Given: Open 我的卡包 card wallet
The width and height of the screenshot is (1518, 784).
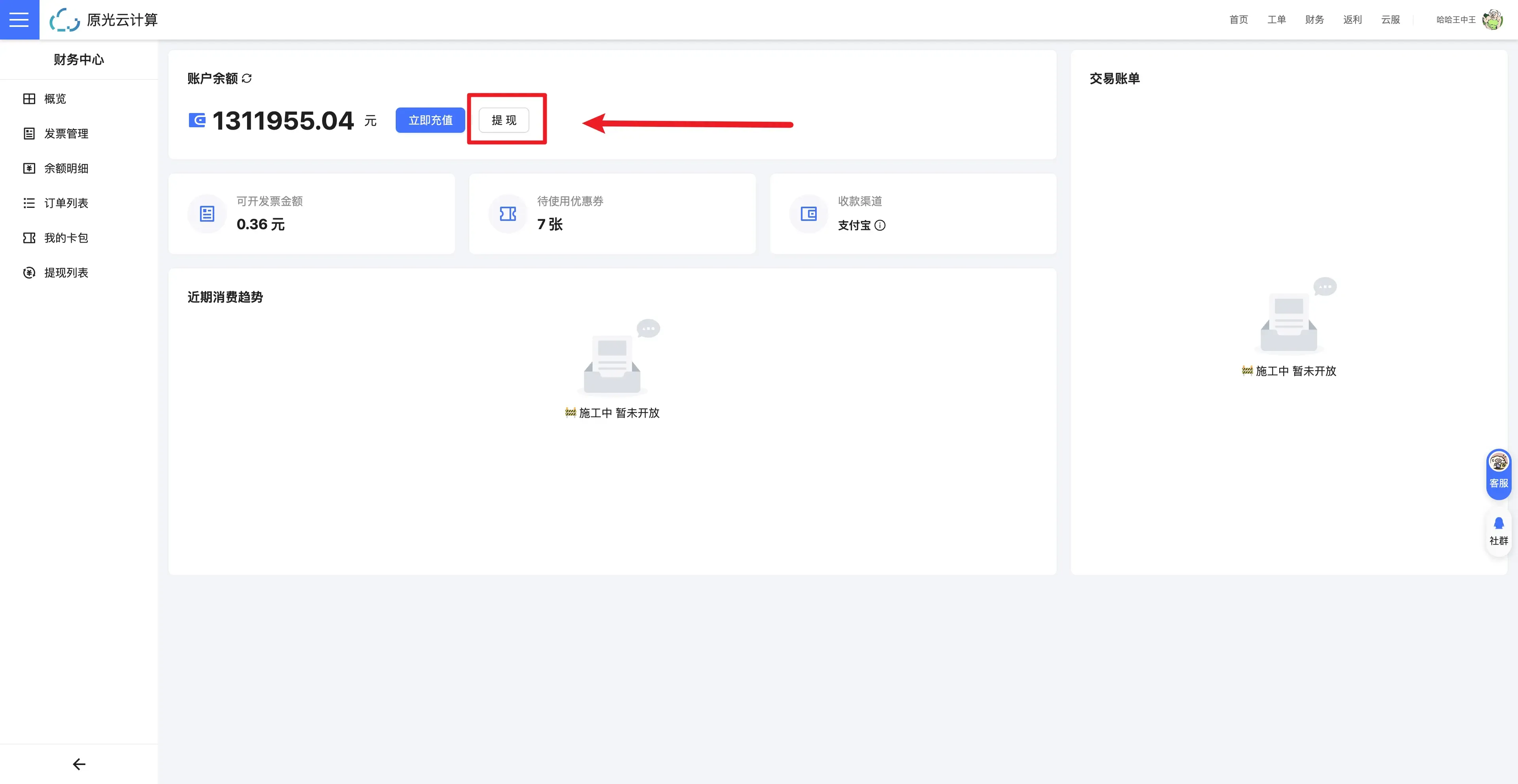Looking at the screenshot, I should (65, 238).
